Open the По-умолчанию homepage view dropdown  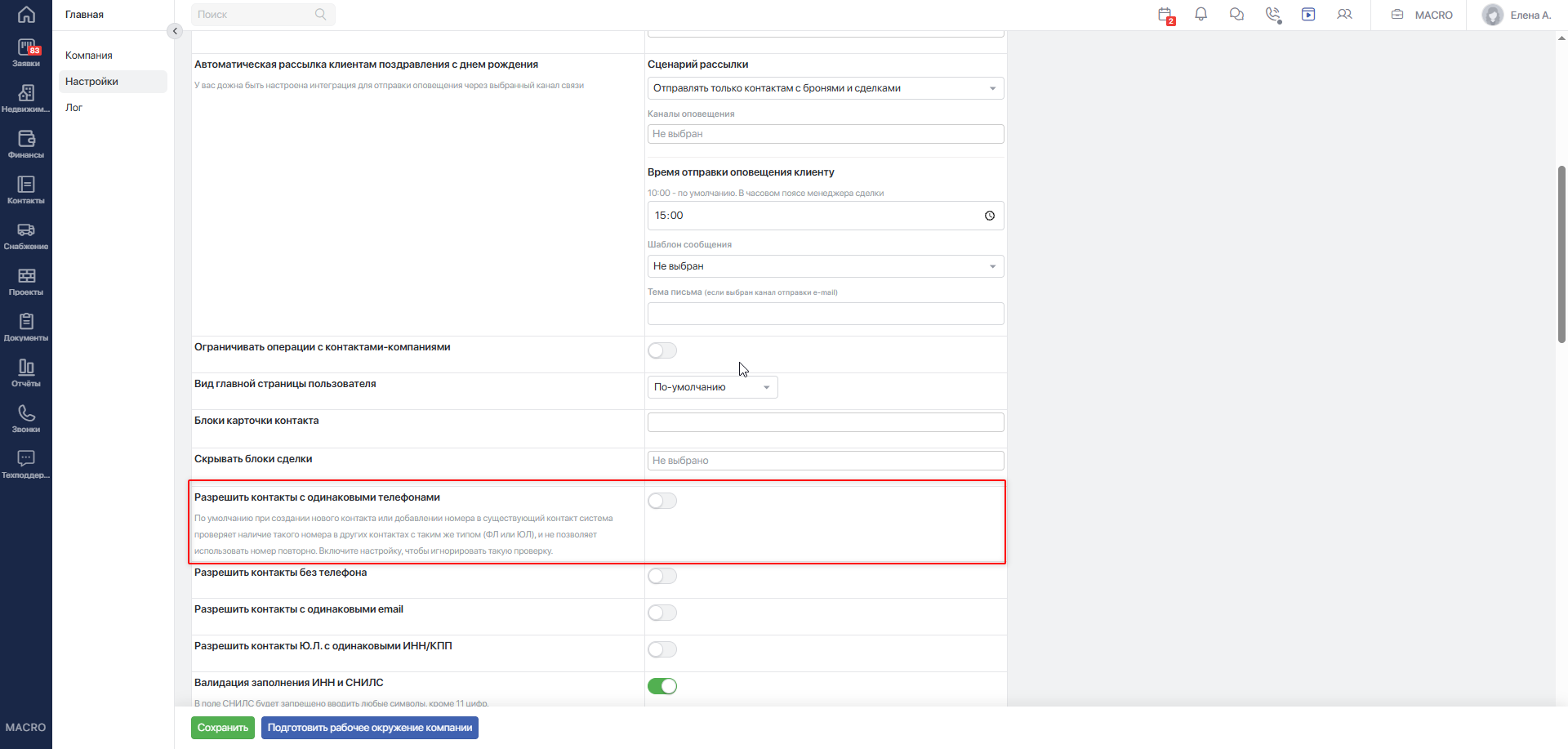712,387
